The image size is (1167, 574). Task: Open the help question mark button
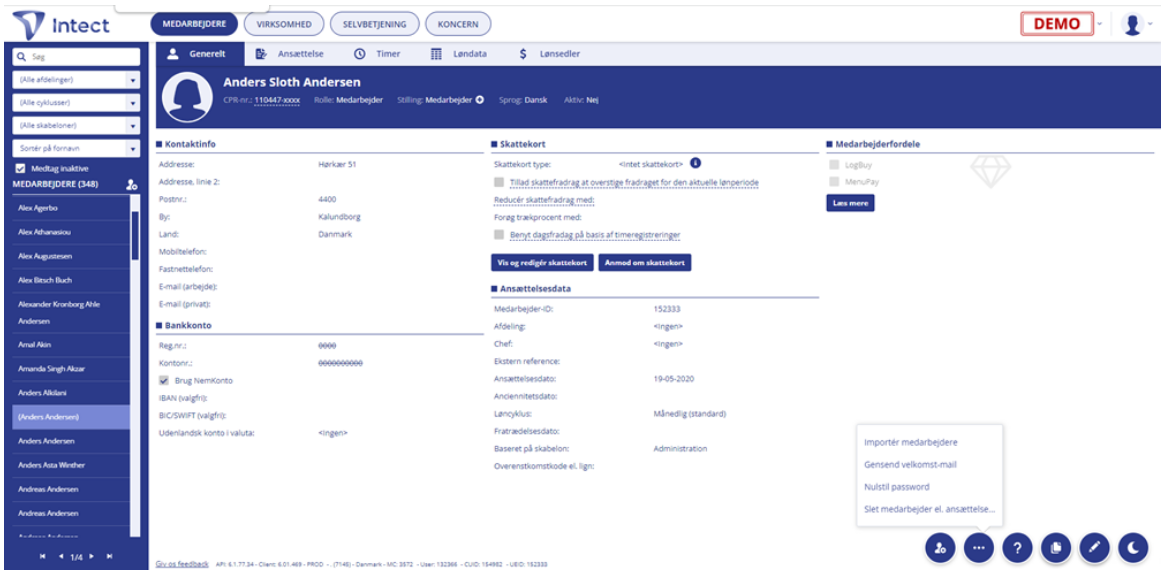point(1017,548)
